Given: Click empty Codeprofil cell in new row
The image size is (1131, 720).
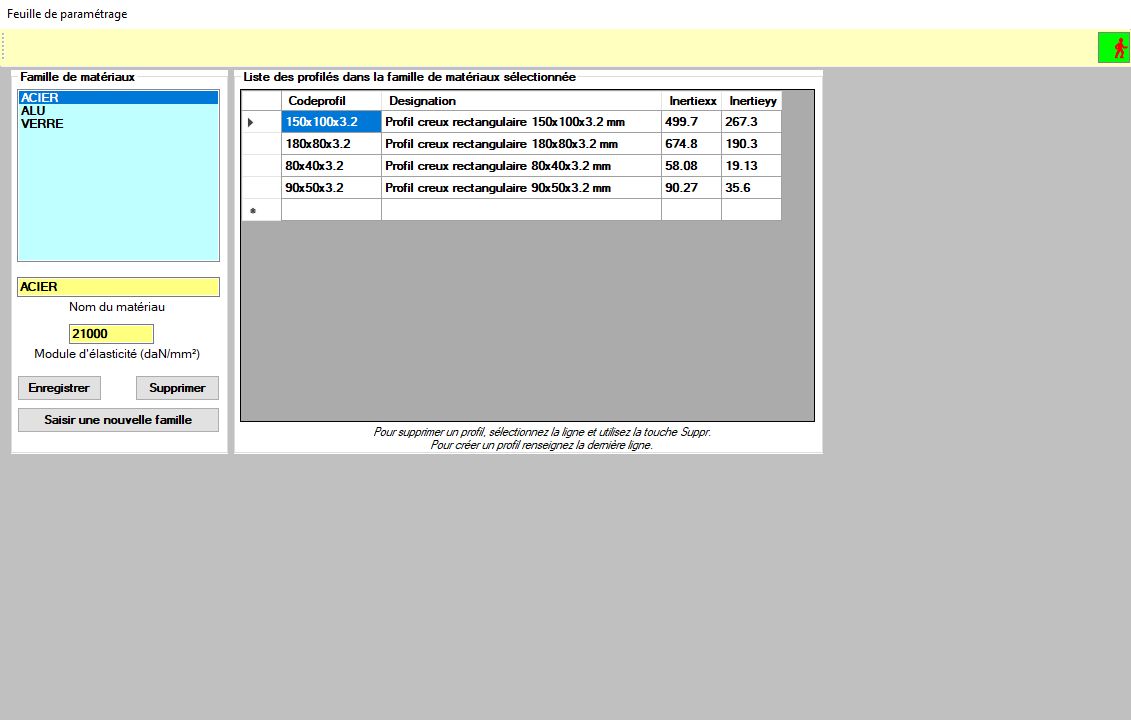Looking at the screenshot, I should pyautogui.click(x=331, y=210).
